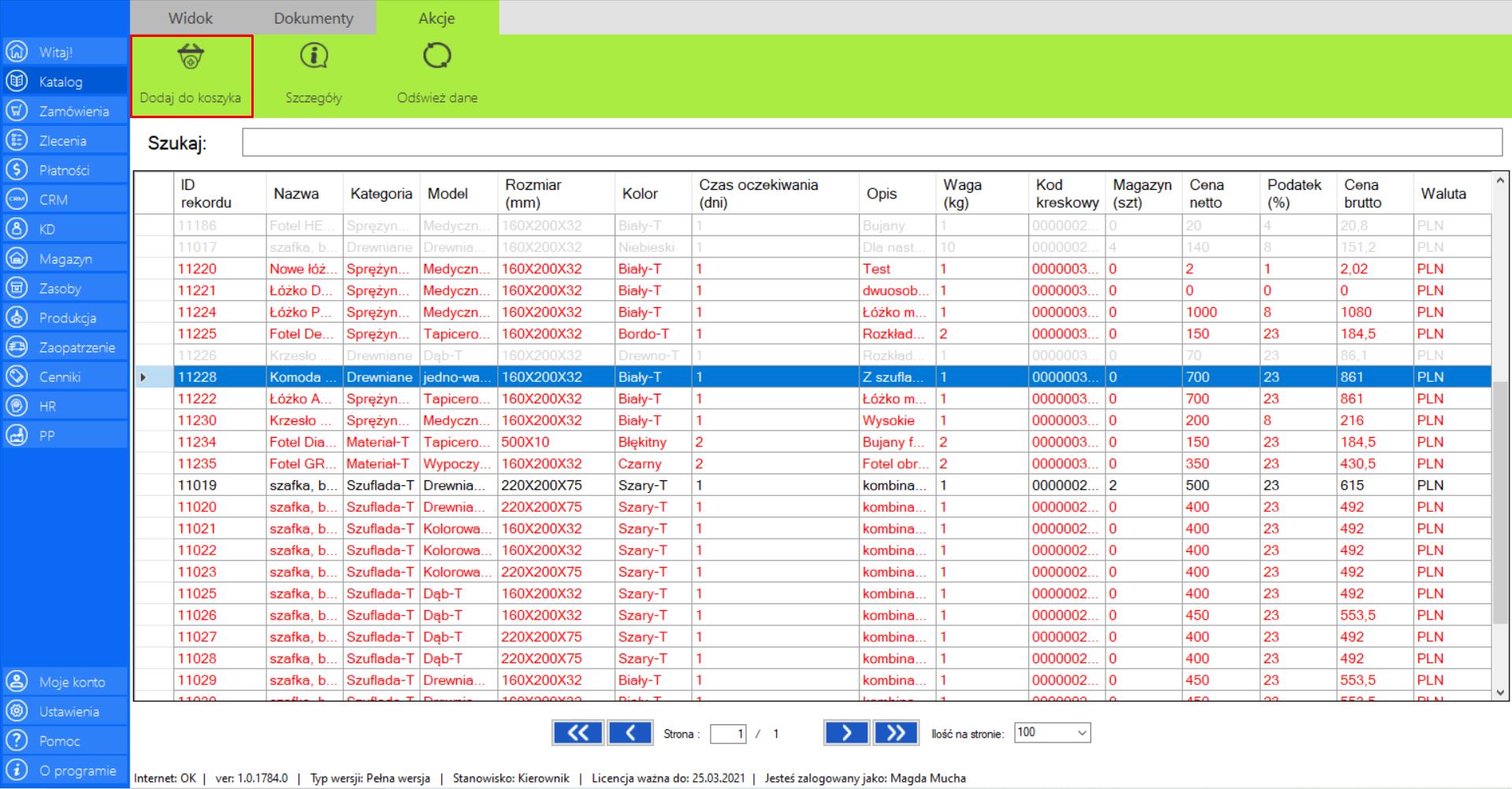Click the Szukaj search field
This screenshot has width=1512, height=789.
tap(871, 143)
